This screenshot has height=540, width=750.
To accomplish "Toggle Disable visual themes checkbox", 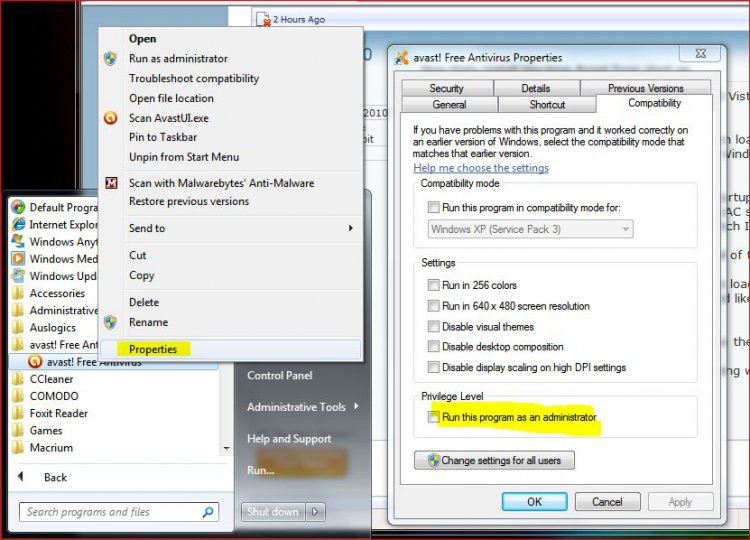I will click(x=433, y=326).
